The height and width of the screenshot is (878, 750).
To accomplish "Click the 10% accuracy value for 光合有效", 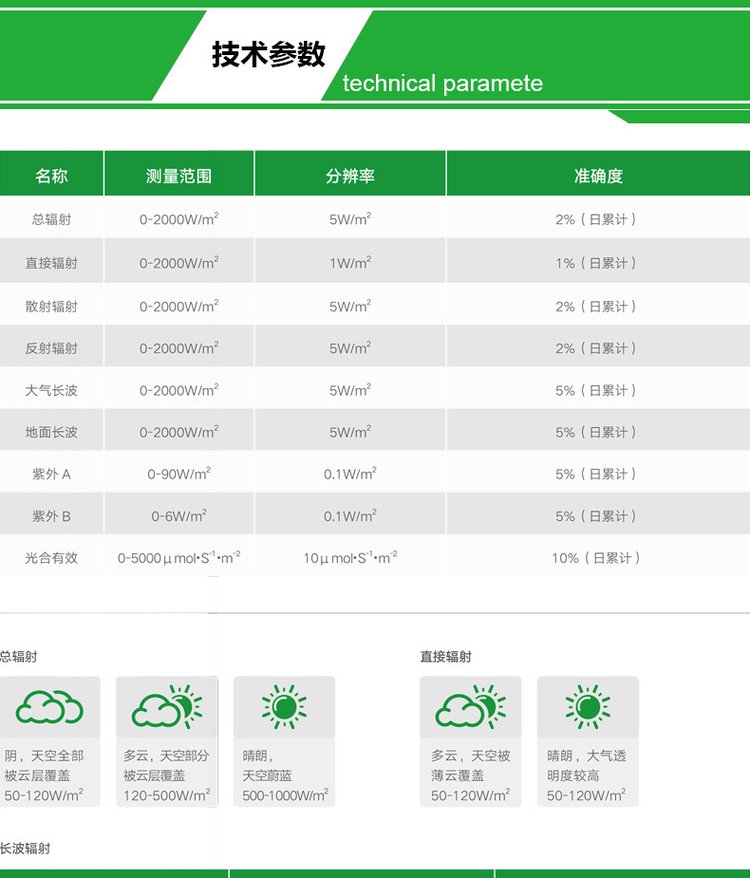I will [596, 558].
